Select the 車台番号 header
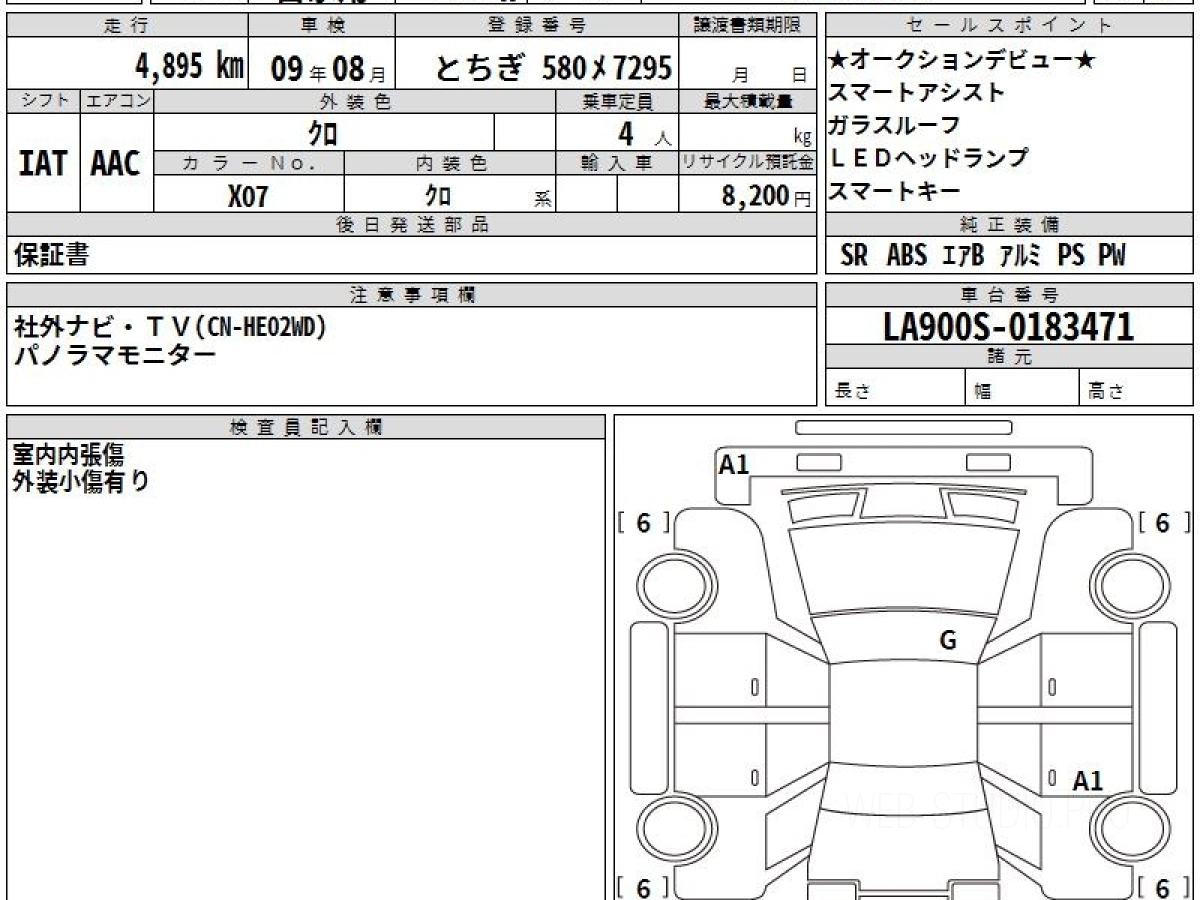The width and height of the screenshot is (1200, 900). click(1009, 295)
